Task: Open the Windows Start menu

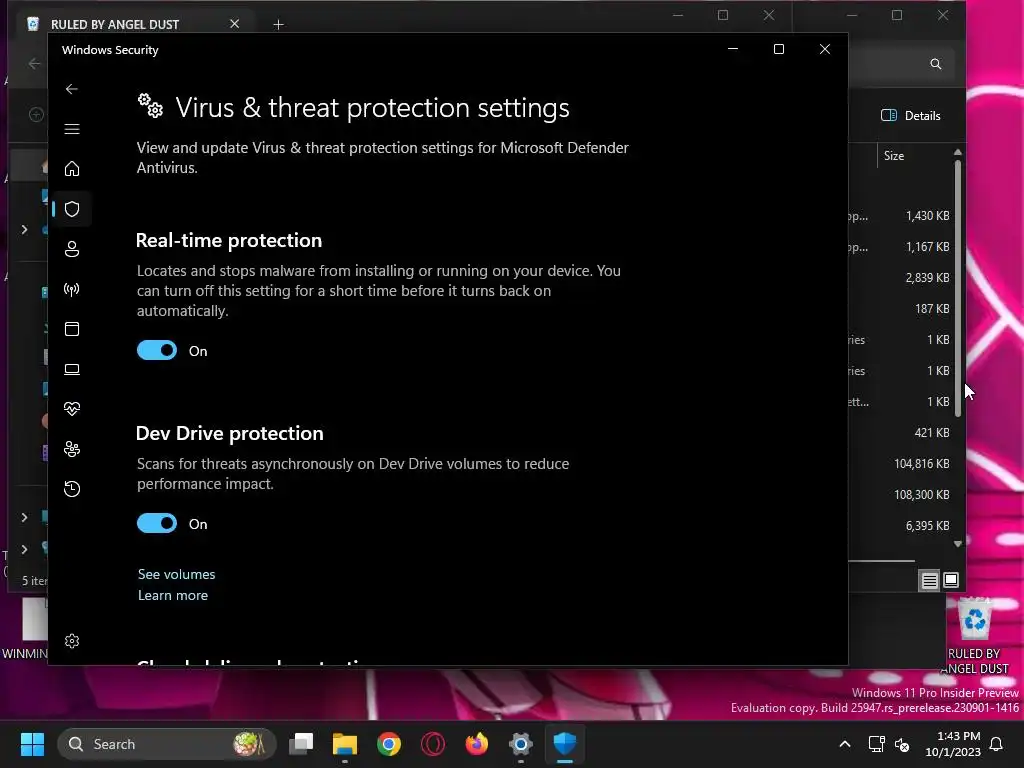Action: [x=32, y=744]
